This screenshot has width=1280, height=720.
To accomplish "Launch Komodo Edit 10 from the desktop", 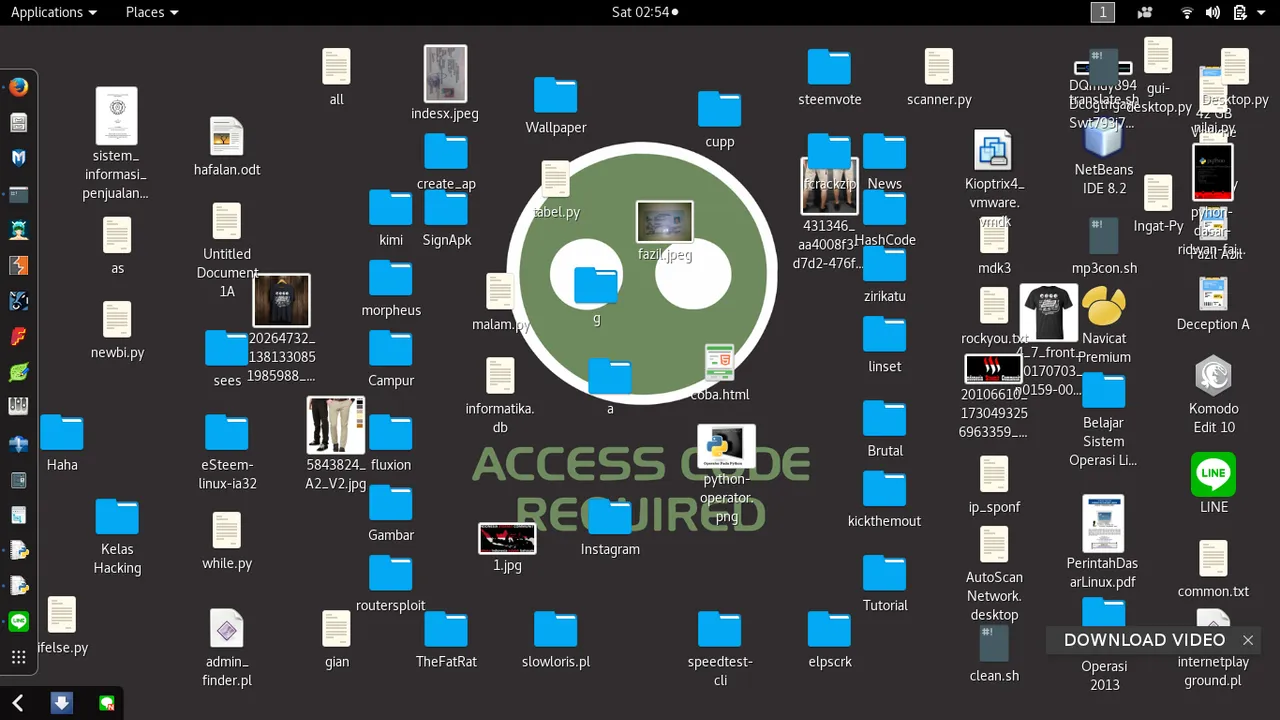I will [1213, 376].
